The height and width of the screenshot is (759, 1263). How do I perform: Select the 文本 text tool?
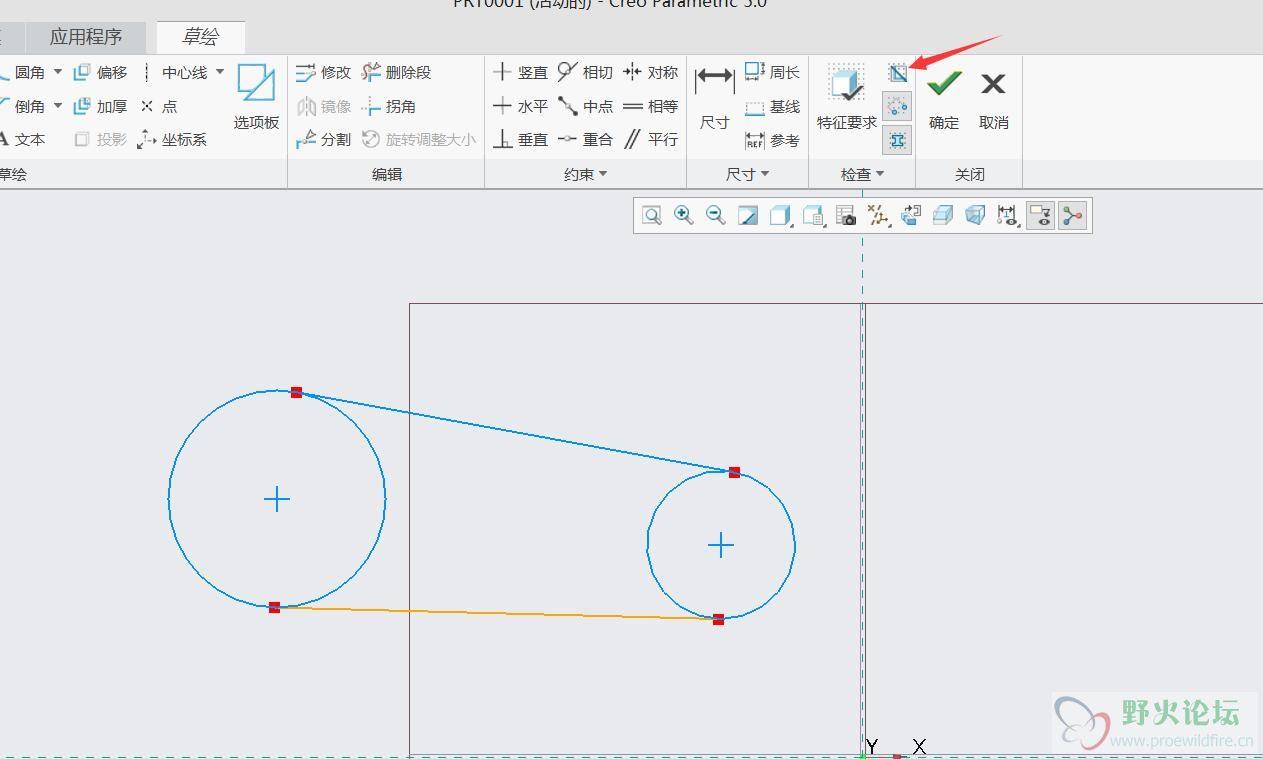(22, 139)
